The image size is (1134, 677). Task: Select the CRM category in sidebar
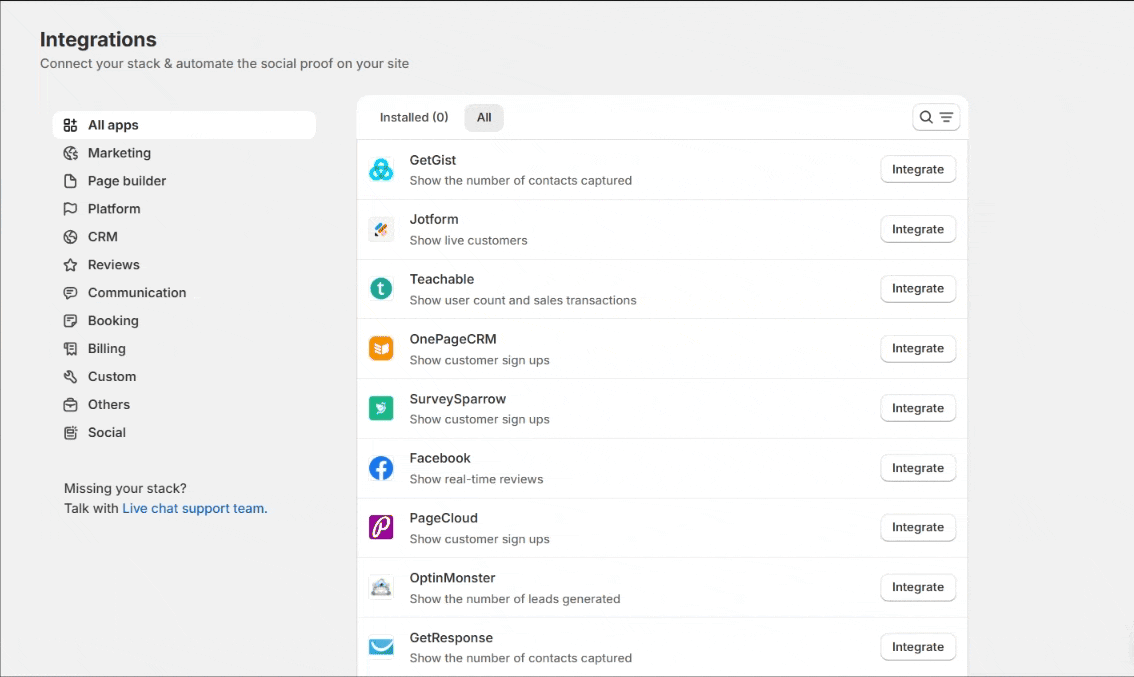coord(102,237)
